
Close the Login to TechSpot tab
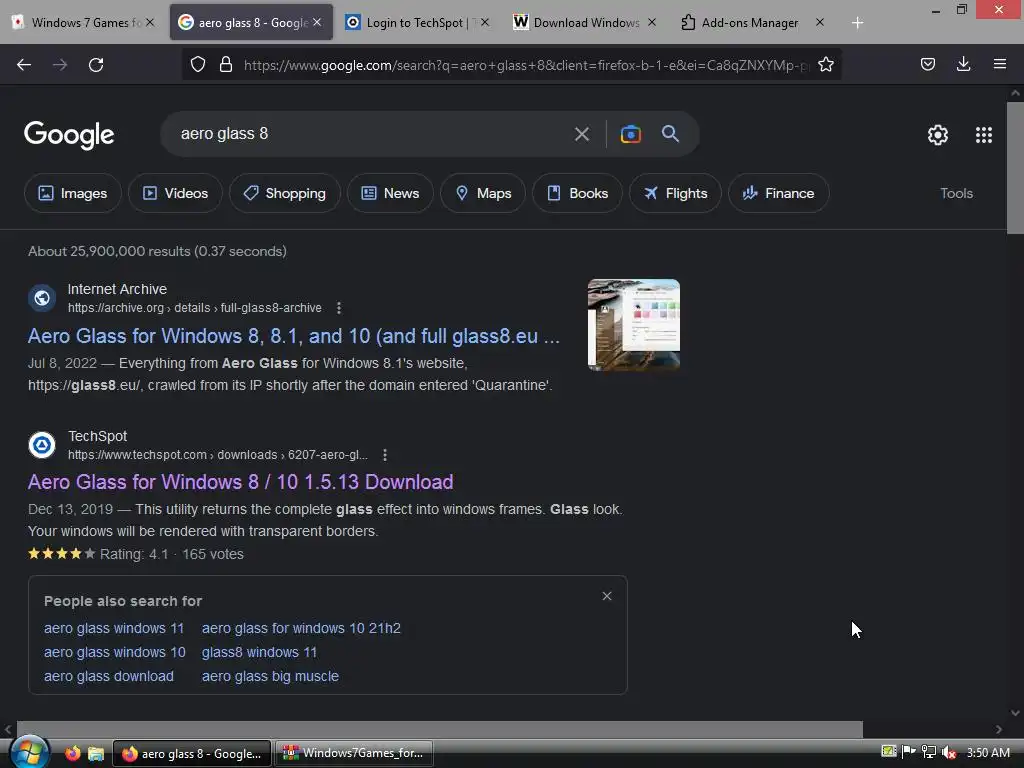click(x=485, y=22)
